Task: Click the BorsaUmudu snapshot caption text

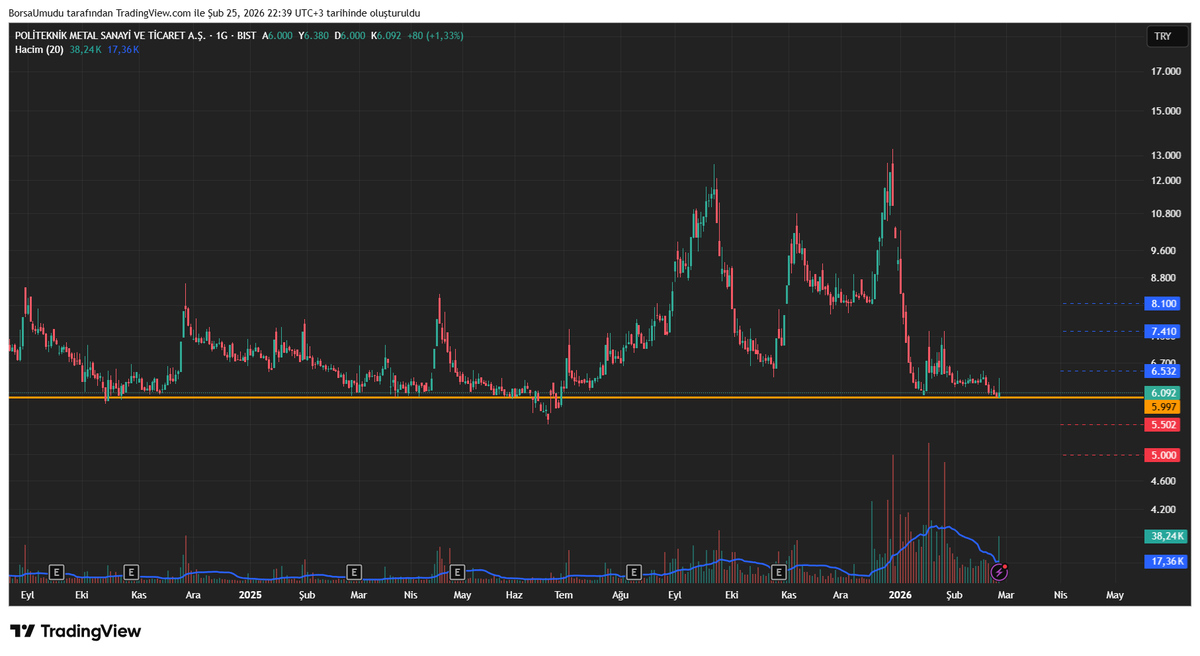Action: [x=214, y=13]
